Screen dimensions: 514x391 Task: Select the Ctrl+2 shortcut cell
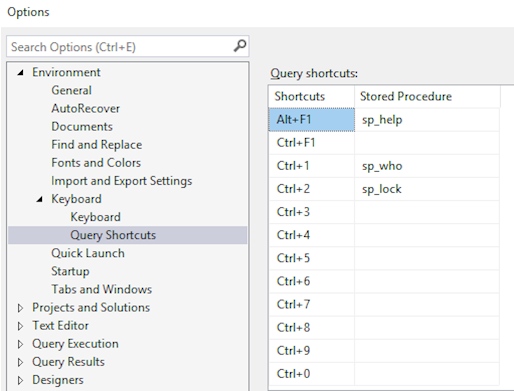[x=312, y=189]
